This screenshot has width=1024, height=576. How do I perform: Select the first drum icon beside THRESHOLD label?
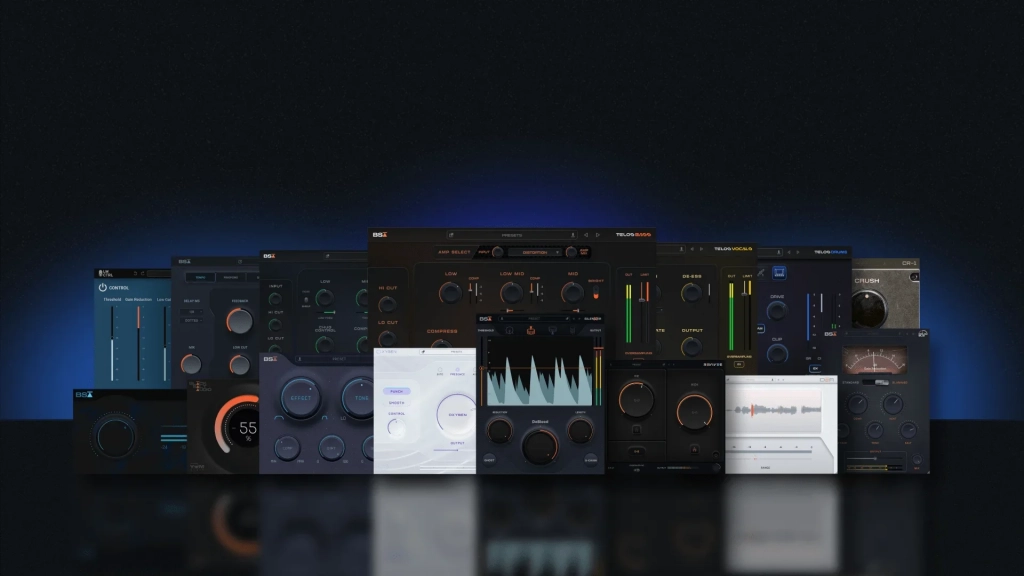[509, 330]
